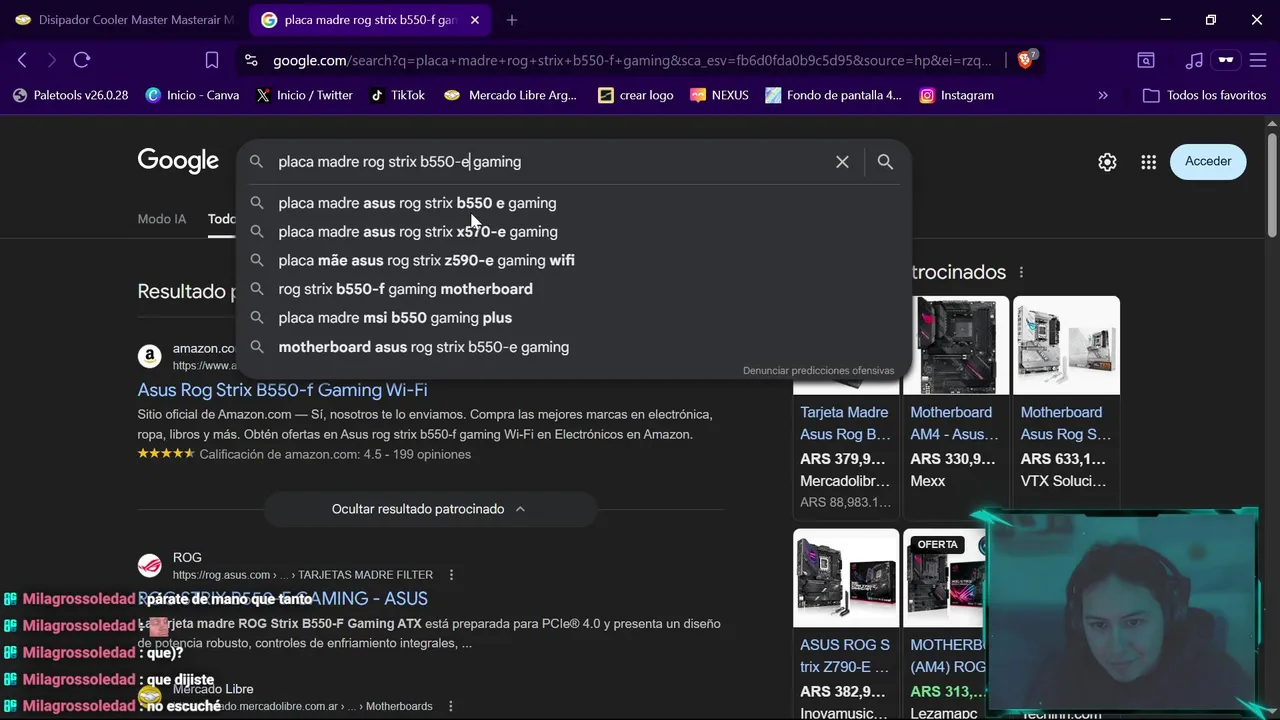Image resolution: width=1280 pixels, height=720 pixels.
Task: Select suggestion placa madre msi b550 gaming plus
Action: (x=572, y=318)
